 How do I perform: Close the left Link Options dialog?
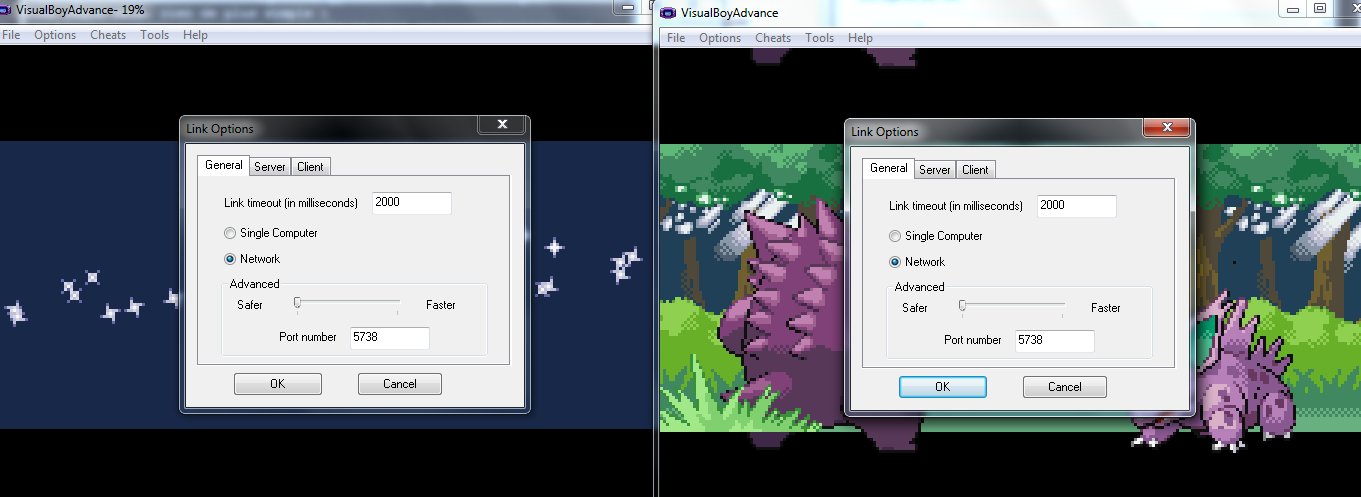point(501,125)
